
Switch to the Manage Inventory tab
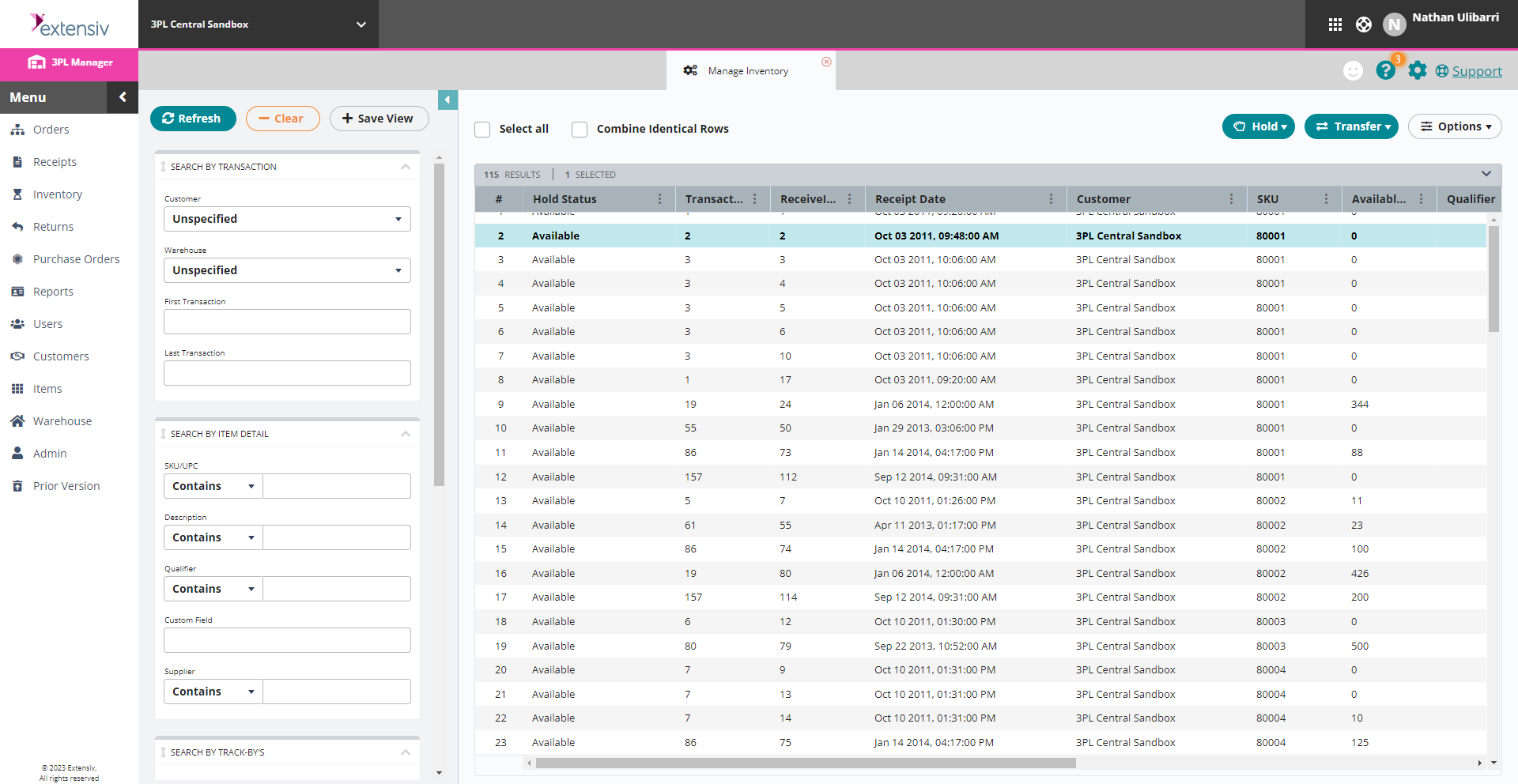(x=746, y=70)
